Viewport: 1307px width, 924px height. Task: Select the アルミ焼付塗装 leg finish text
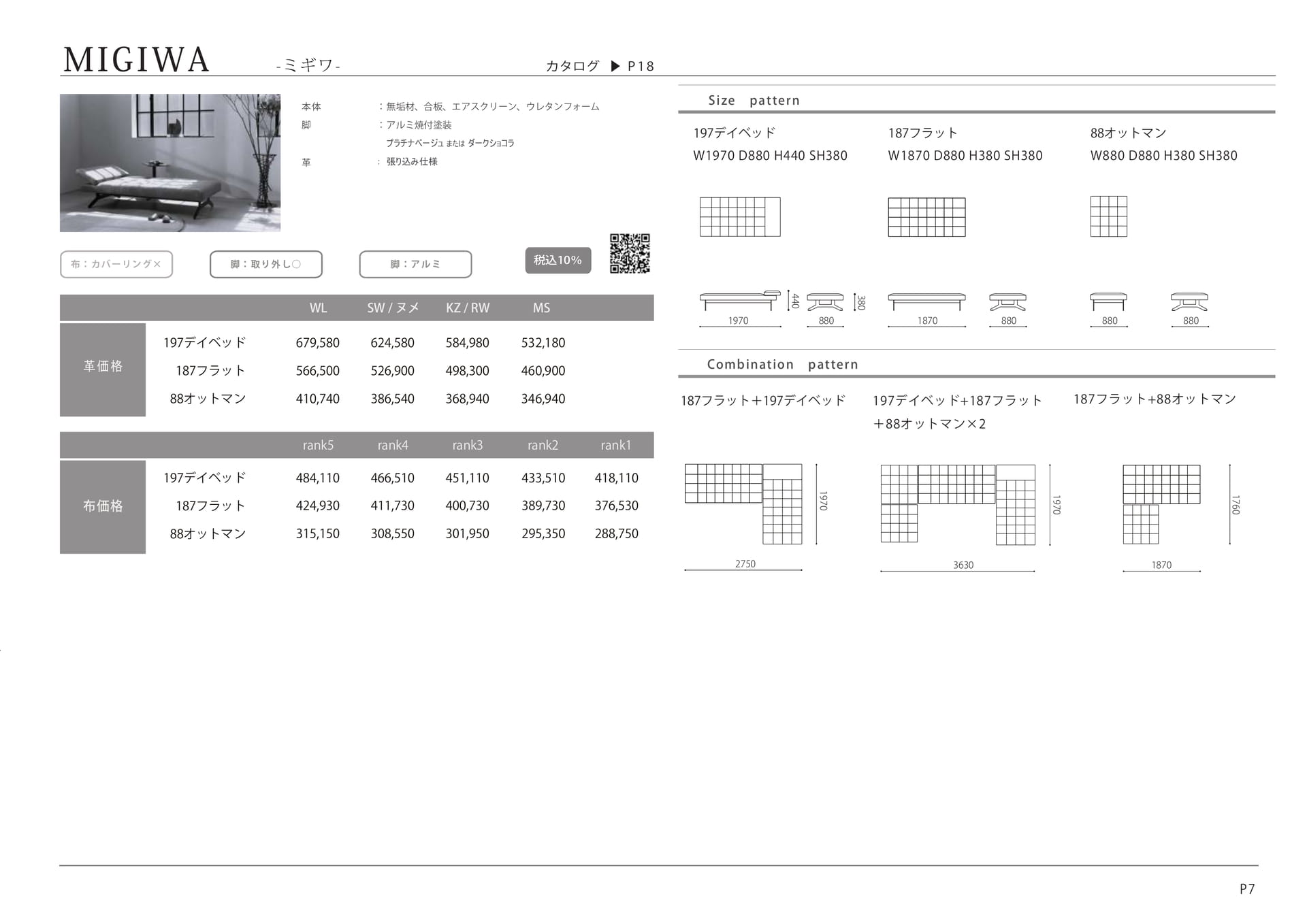point(419,125)
